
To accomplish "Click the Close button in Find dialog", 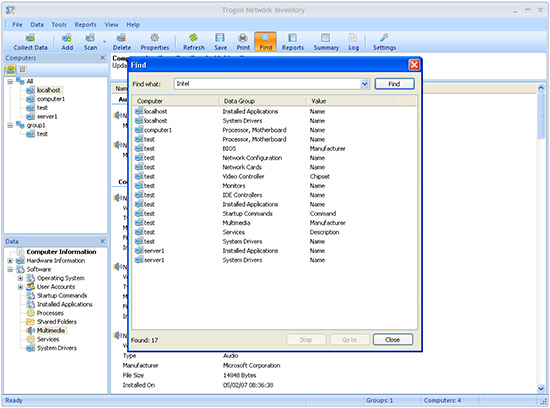I will (393, 340).
